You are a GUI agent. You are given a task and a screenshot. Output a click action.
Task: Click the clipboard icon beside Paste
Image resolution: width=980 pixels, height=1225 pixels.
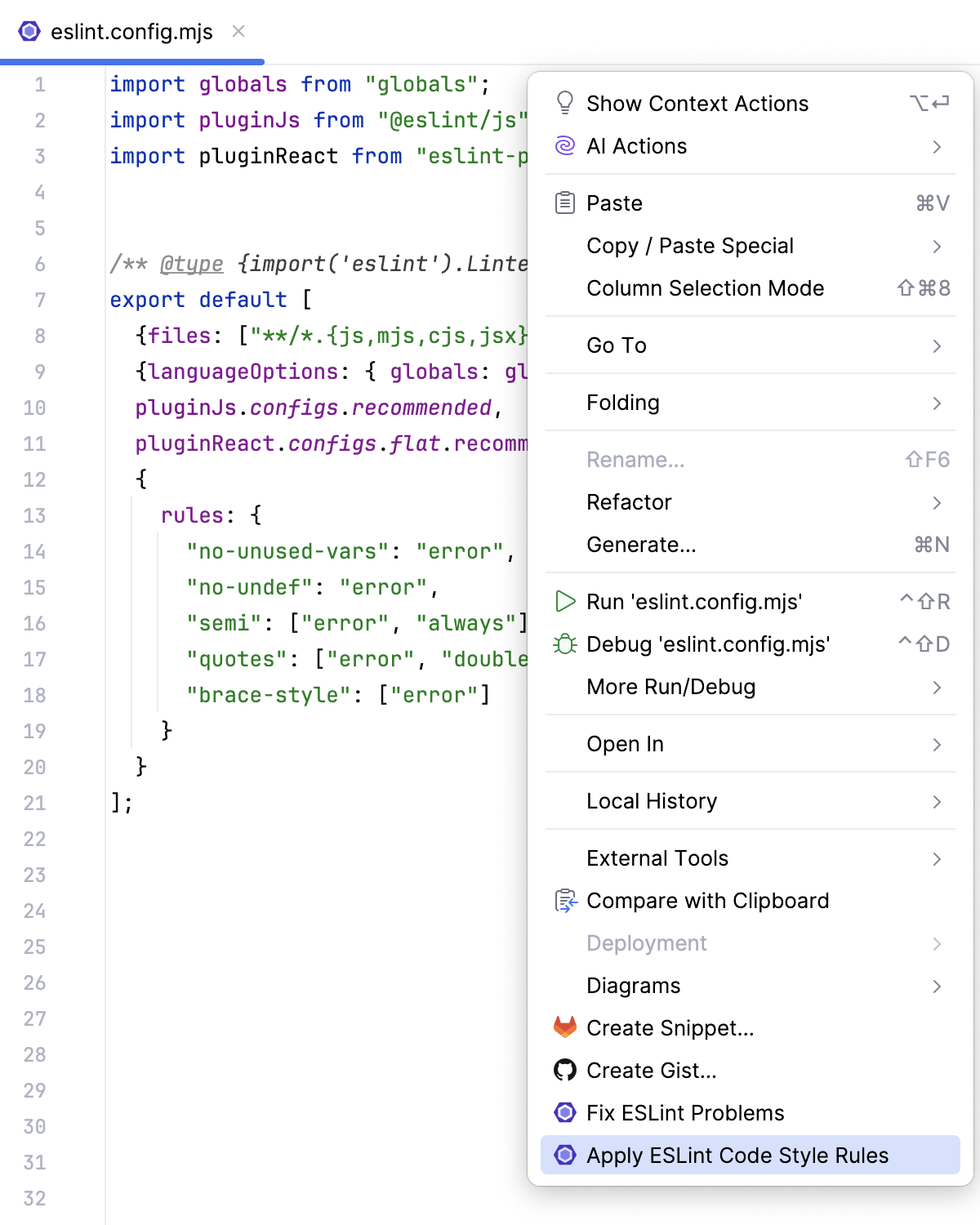(x=564, y=203)
